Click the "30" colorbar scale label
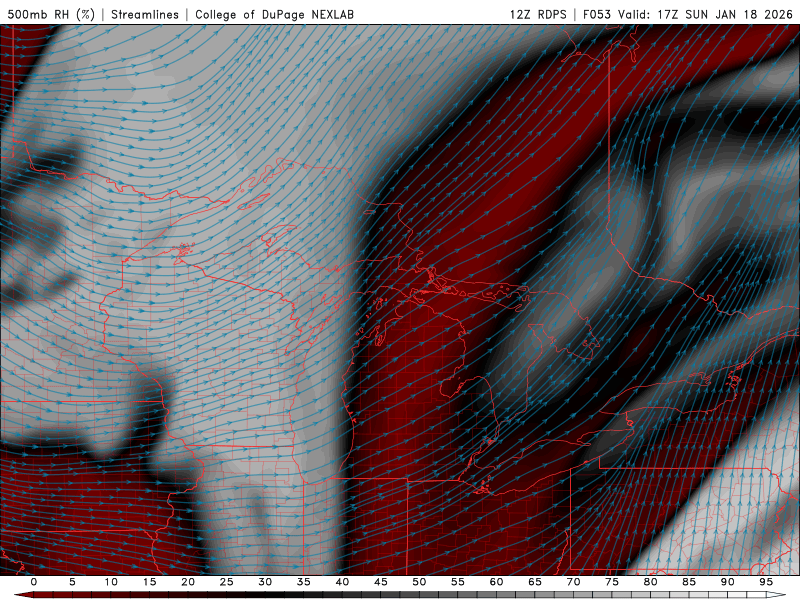The height and width of the screenshot is (600, 800). click(265, 582)
